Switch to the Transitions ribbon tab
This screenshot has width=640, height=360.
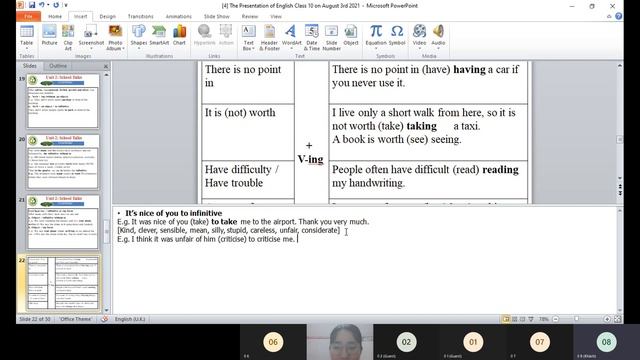(x=140, y=16)
